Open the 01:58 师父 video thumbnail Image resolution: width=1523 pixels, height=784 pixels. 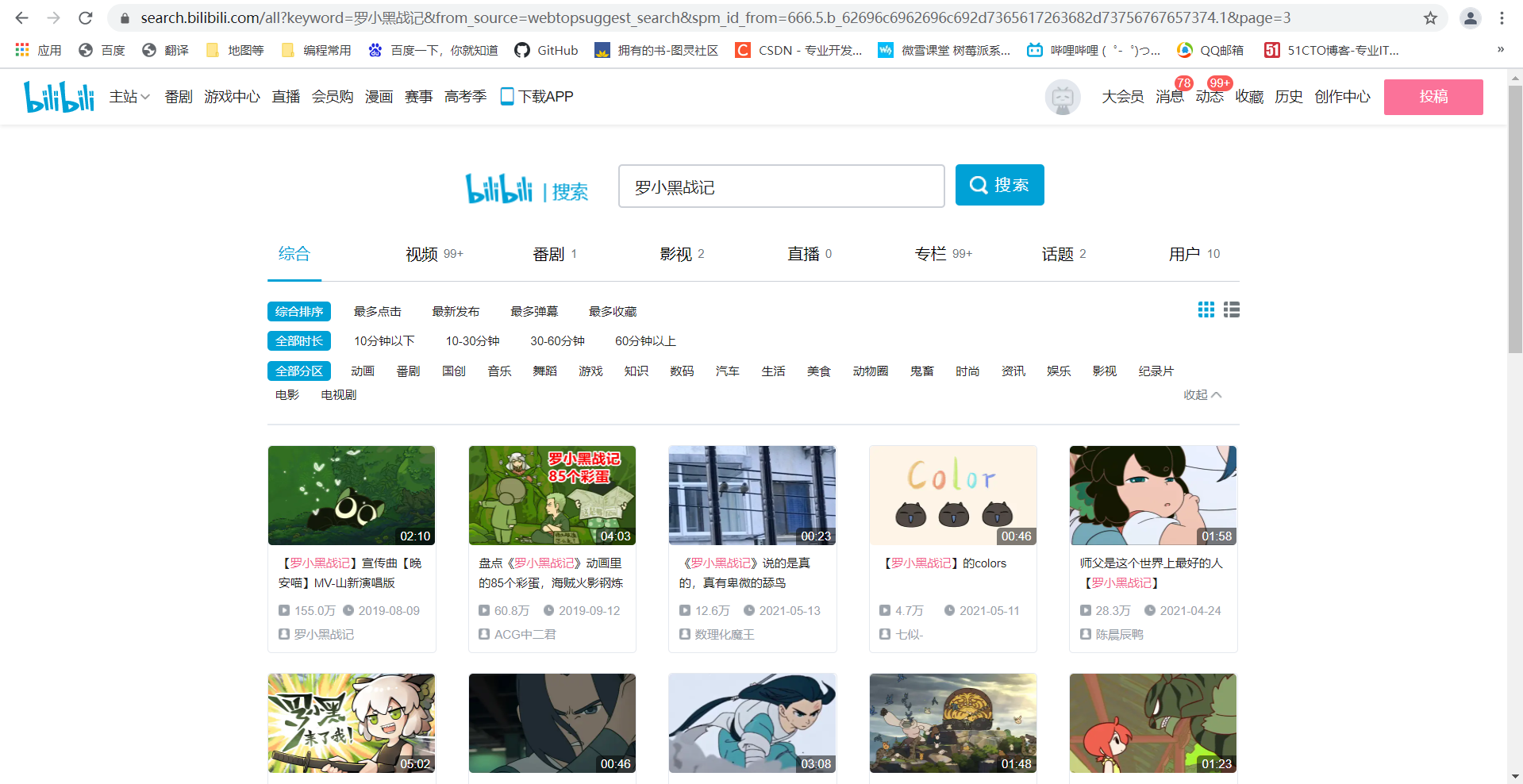tap(1153, 495)
